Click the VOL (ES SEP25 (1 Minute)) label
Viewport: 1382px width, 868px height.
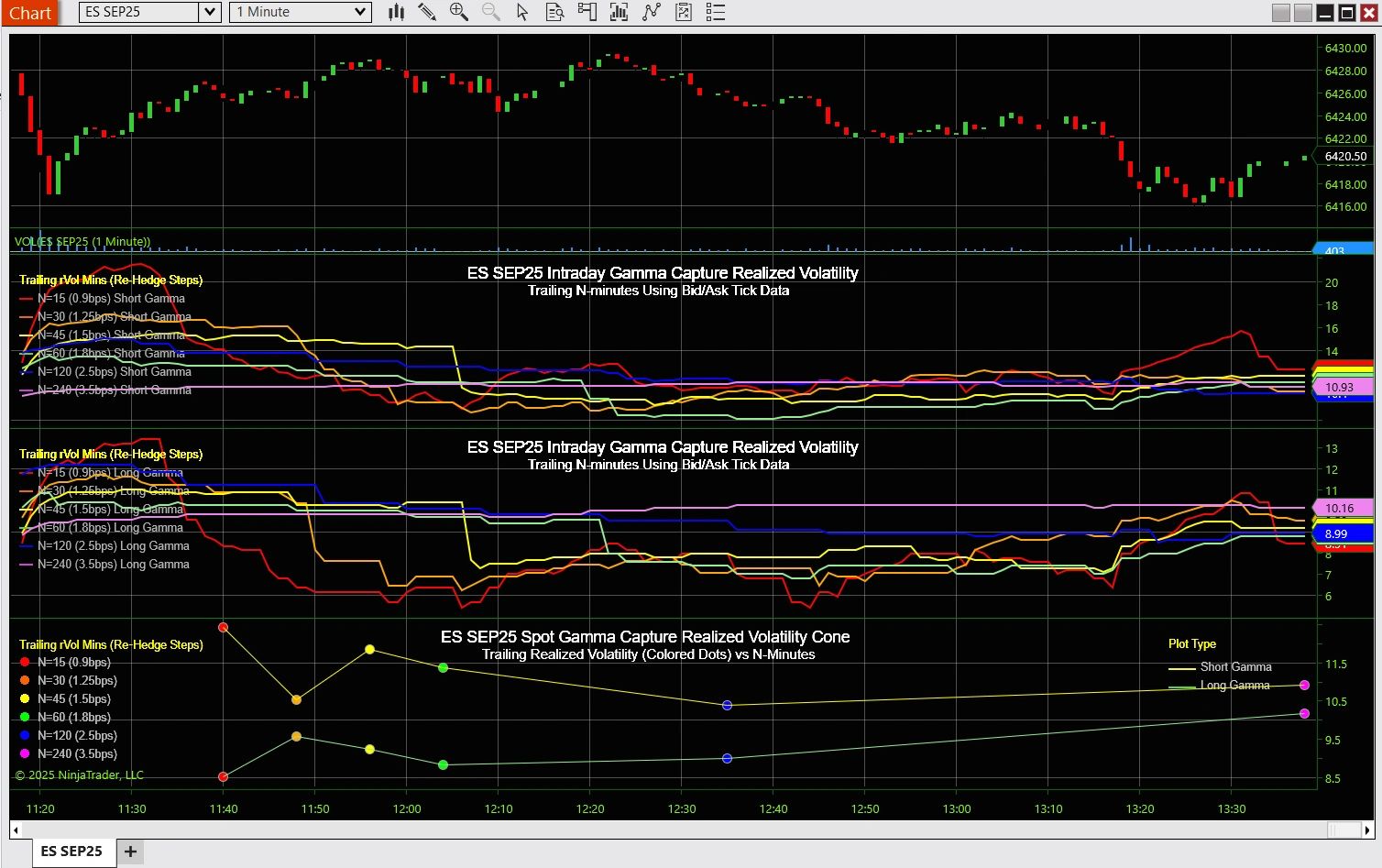click(x=82, y=242)
